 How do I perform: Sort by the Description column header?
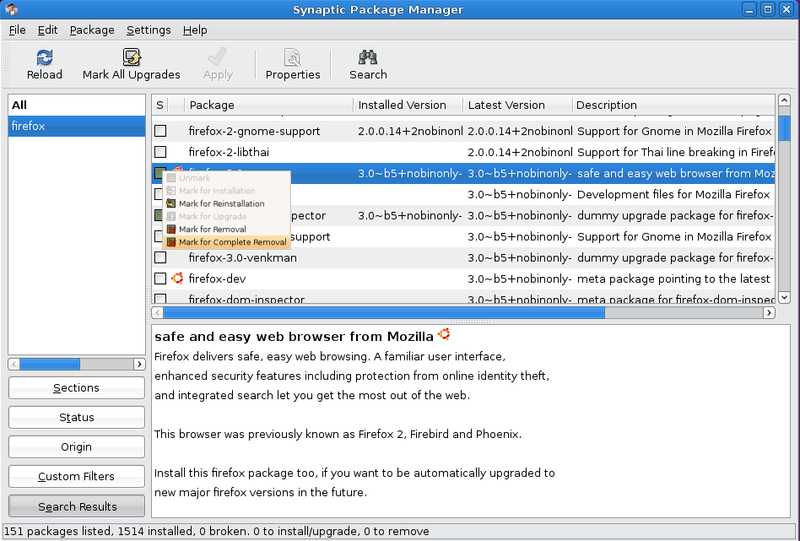(673, 105)
